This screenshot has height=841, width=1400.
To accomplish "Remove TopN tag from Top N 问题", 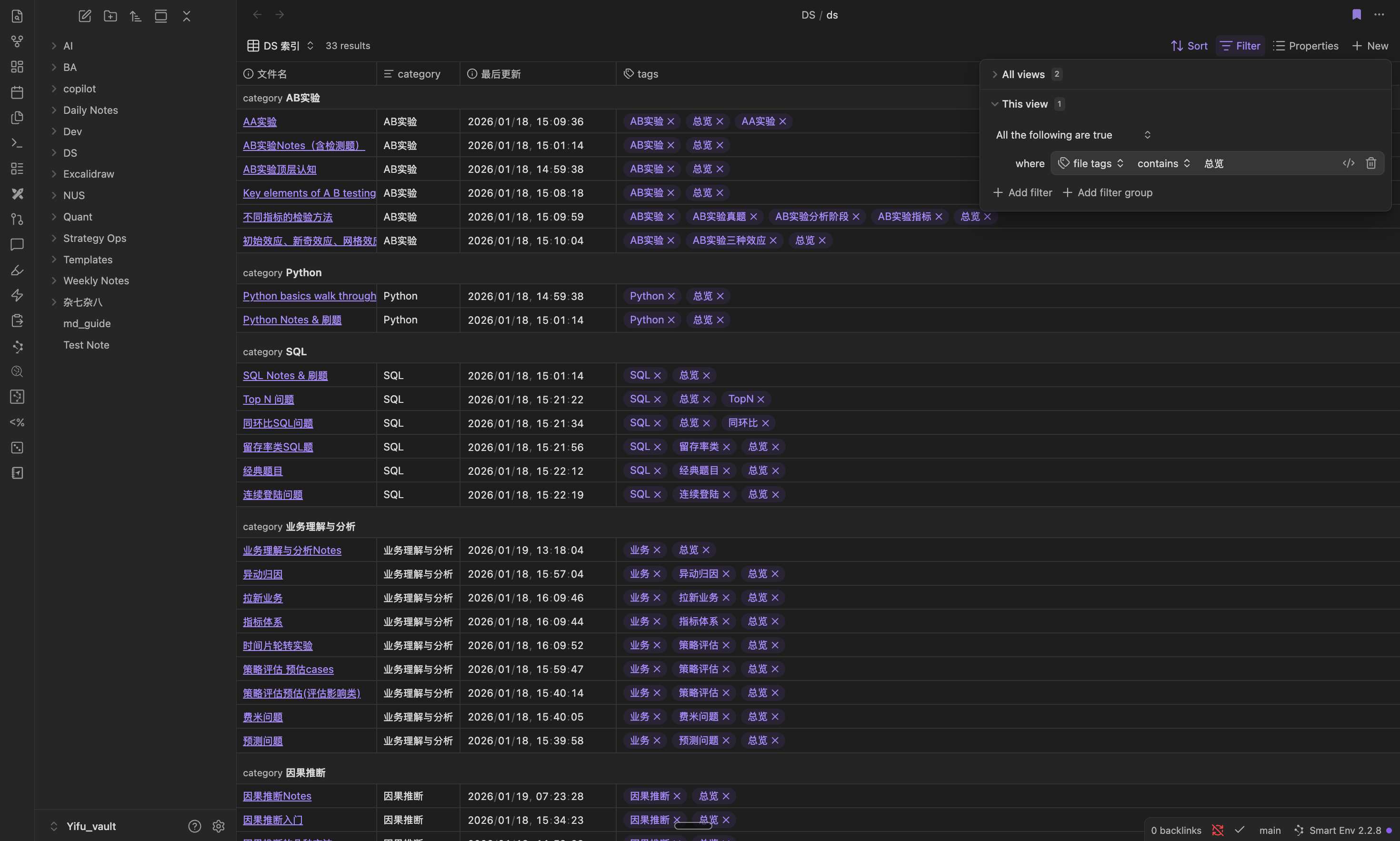I will 761,400.
